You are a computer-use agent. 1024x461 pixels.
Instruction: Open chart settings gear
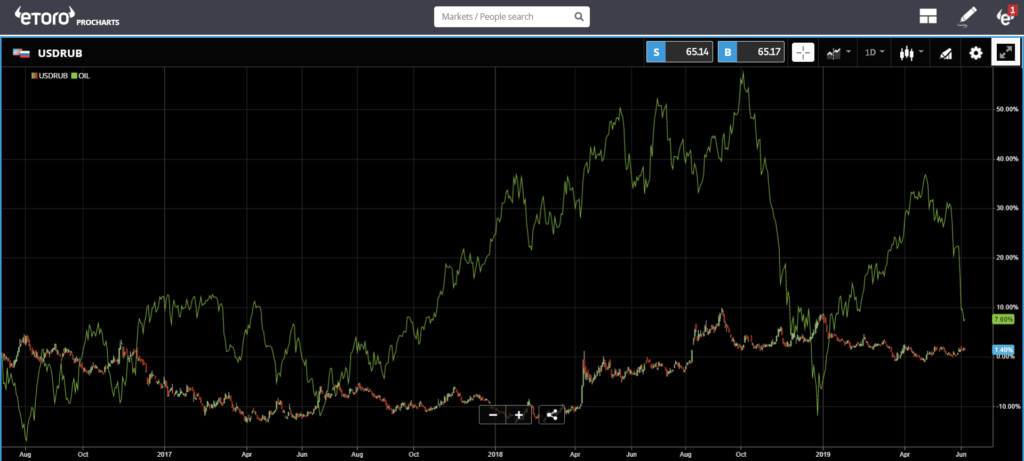point(976,53)
